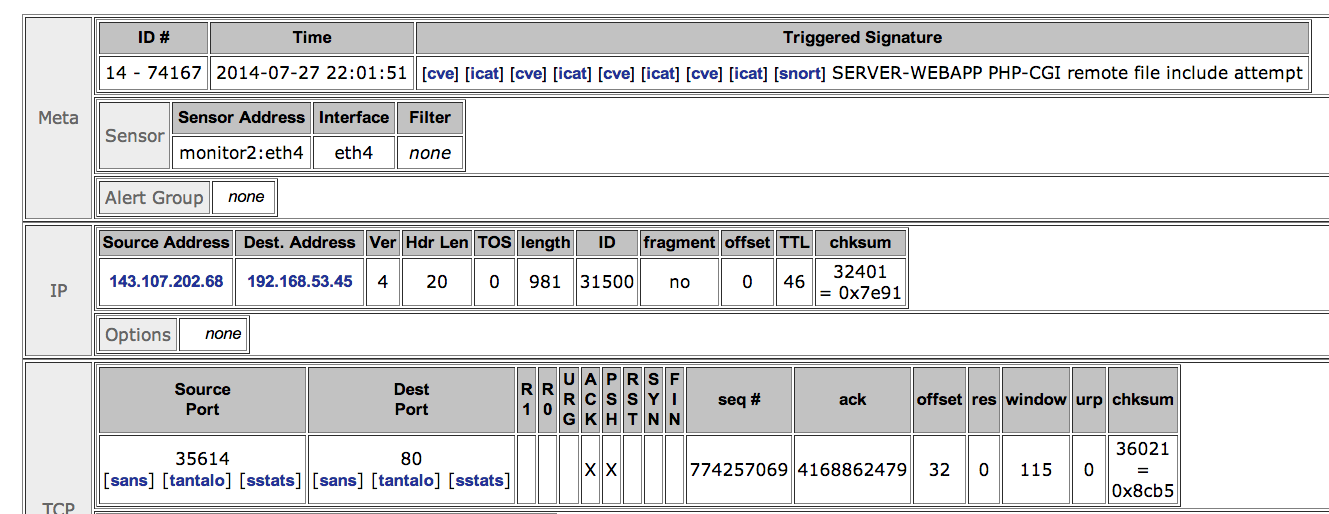
Task: Open destination address 192.168.53.45
Action: 300,281
